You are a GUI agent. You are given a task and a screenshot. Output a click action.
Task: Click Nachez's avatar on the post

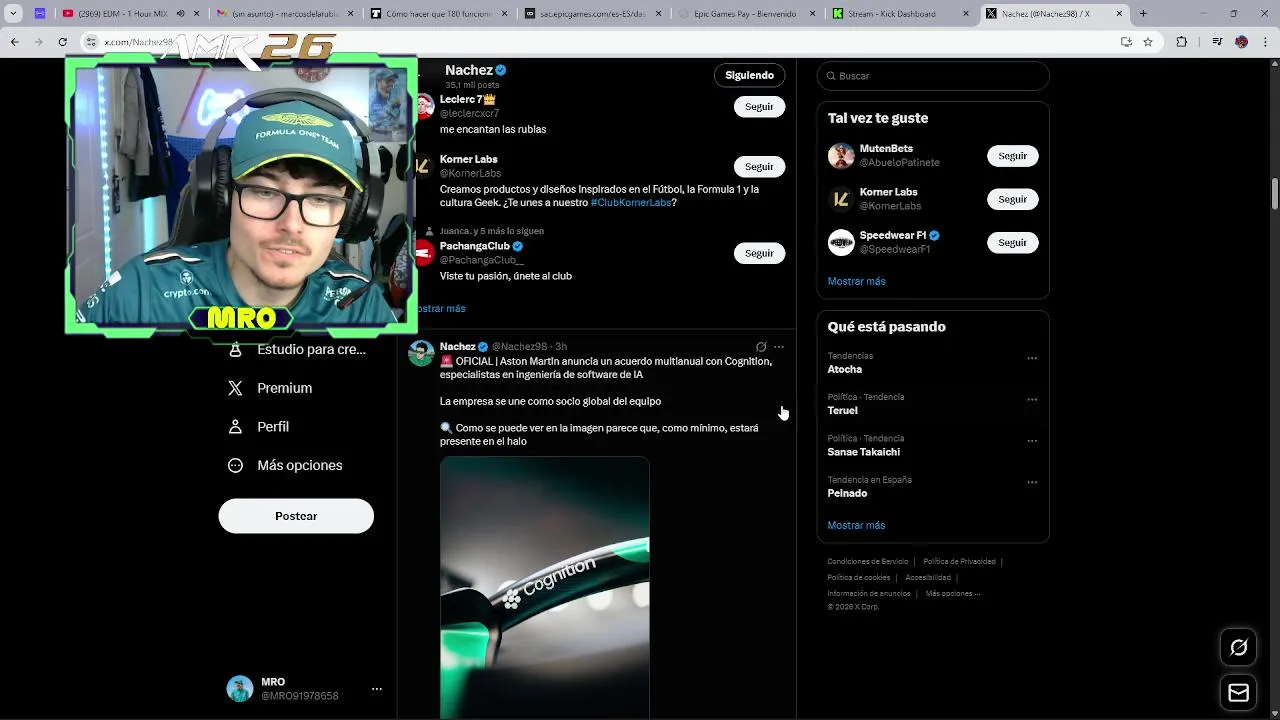coord(421,353)
